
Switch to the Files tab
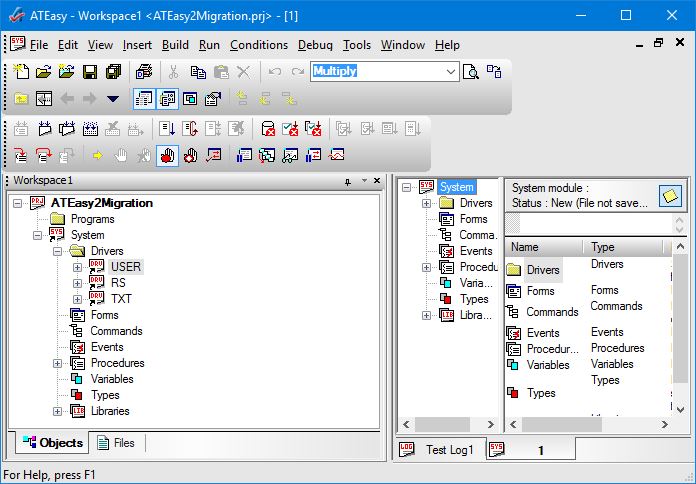(x=116, y=443)
